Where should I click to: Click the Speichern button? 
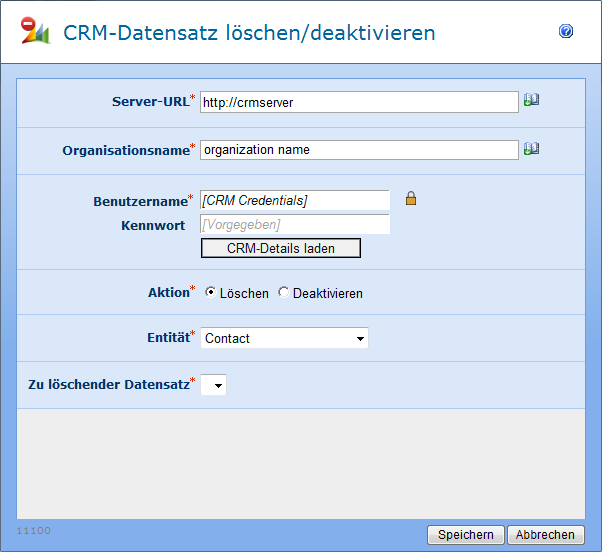(466, 535)
